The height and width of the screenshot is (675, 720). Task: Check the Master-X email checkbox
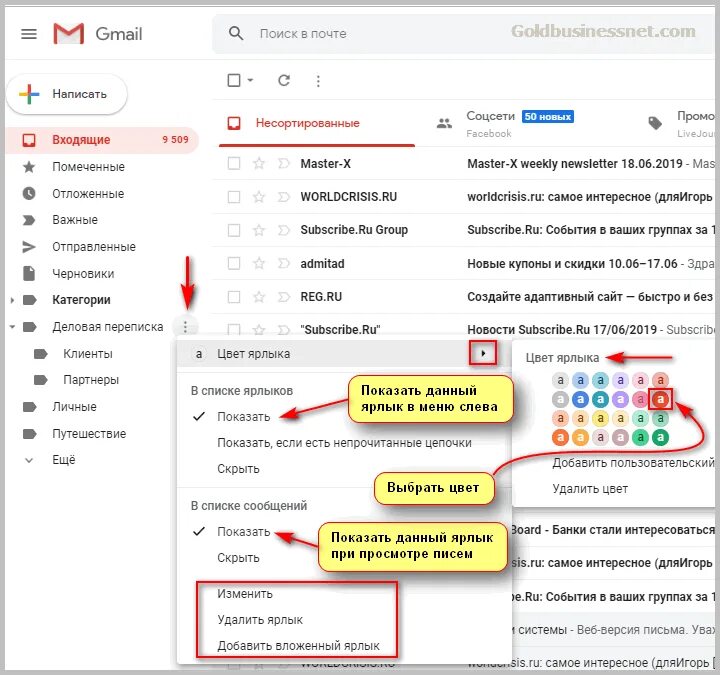(x=234, y=163)
